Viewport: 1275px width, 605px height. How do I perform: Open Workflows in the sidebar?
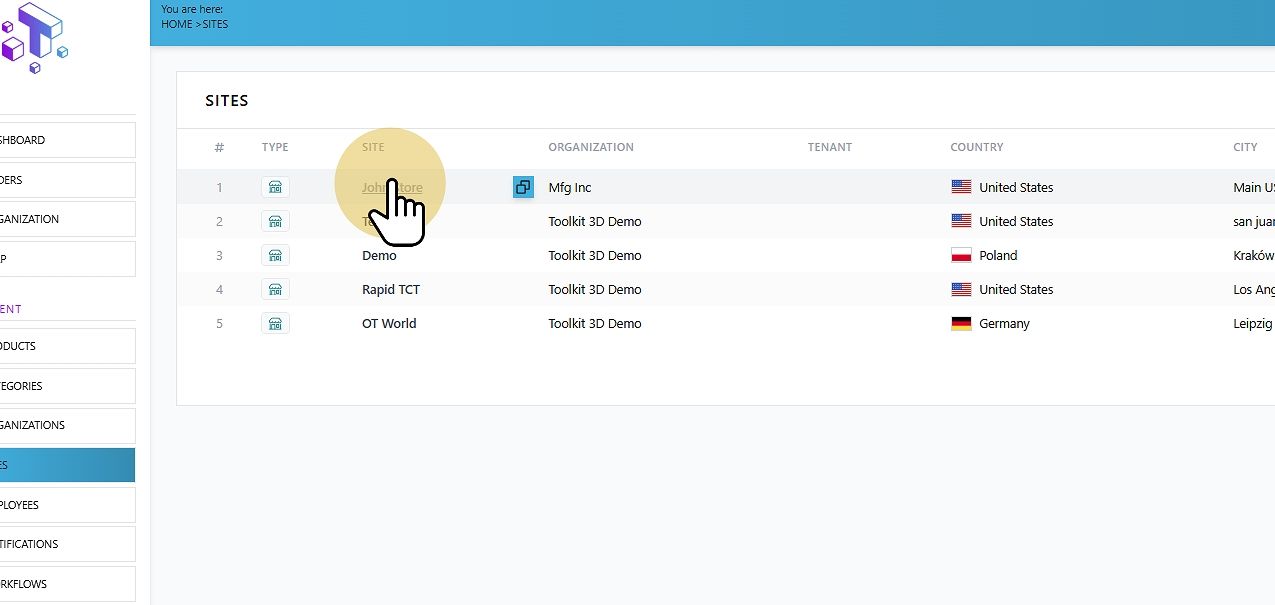click(67, 584)
